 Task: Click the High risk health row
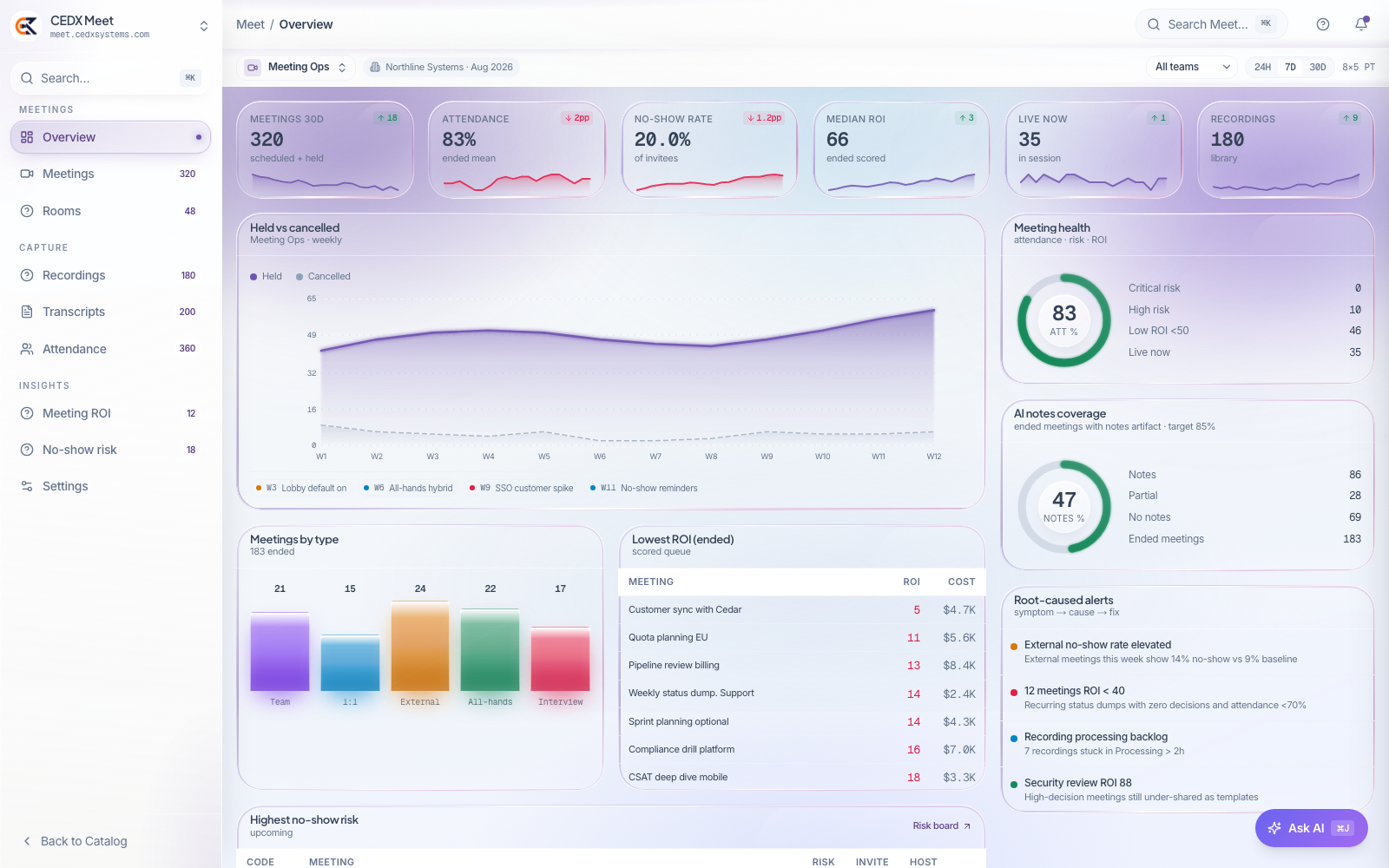coord(1245,310)
